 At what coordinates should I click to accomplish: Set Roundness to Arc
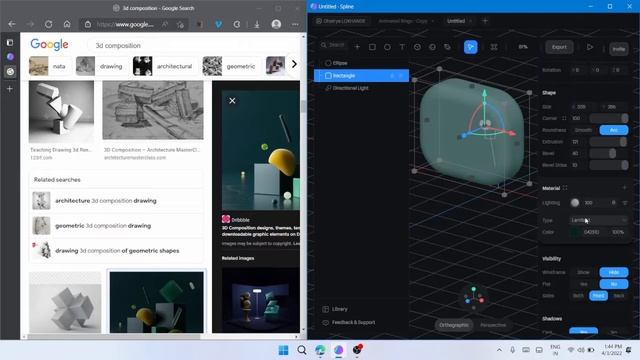click(613, 130)
